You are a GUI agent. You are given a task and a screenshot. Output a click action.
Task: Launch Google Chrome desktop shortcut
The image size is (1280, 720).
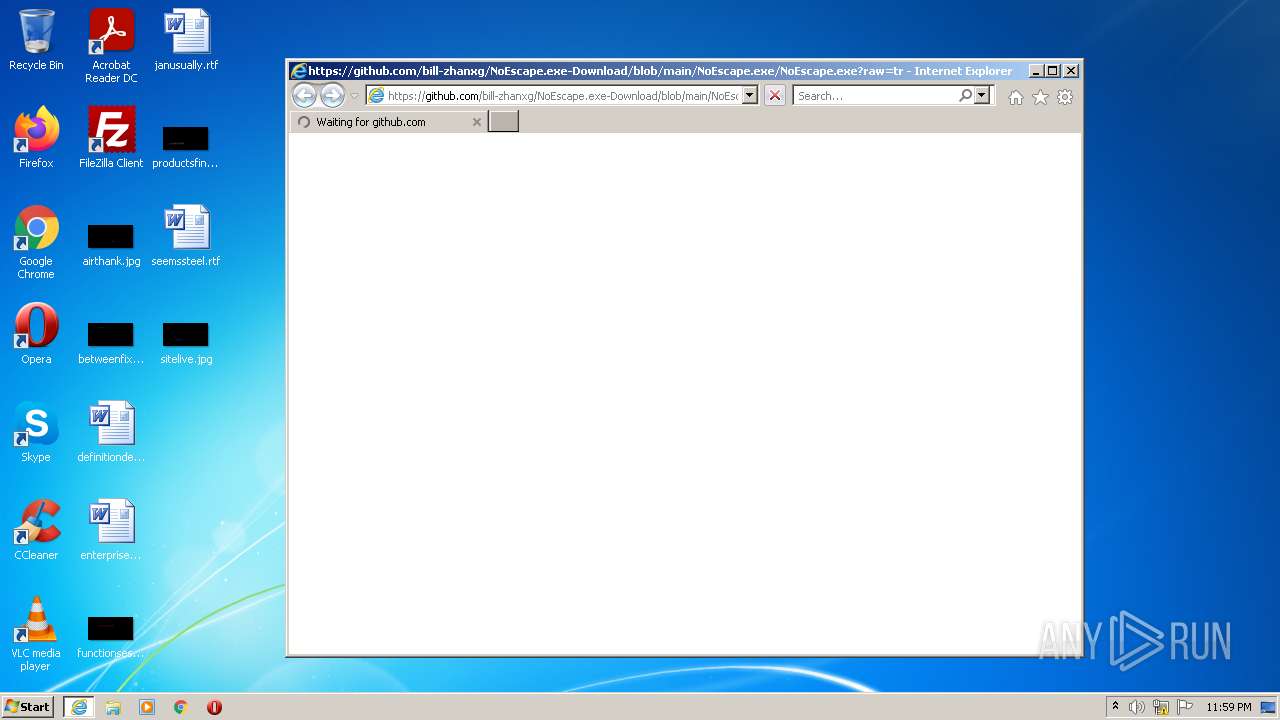(36, 243)
